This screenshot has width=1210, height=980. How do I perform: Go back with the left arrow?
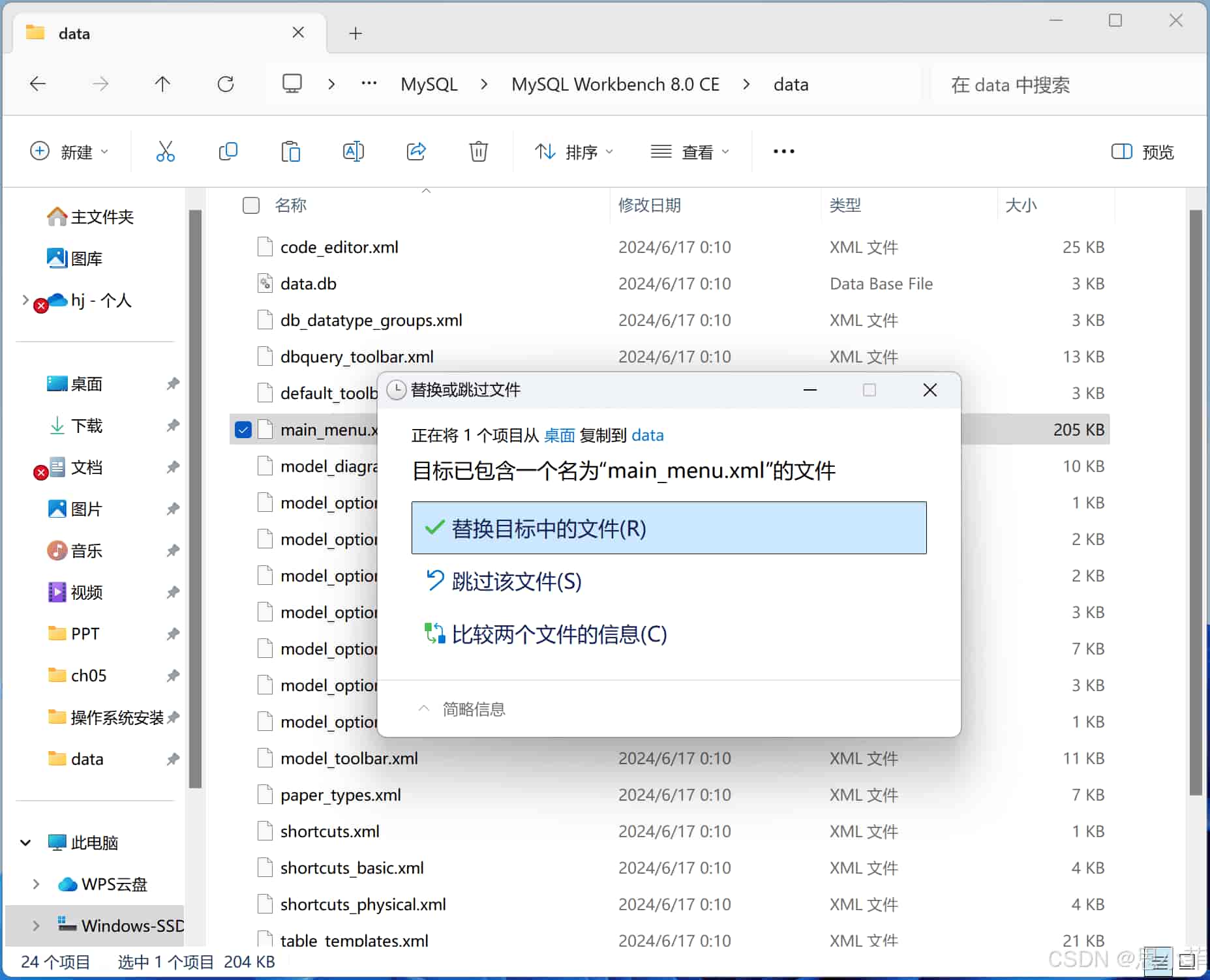pyautogui.click(x=38, y=83)
